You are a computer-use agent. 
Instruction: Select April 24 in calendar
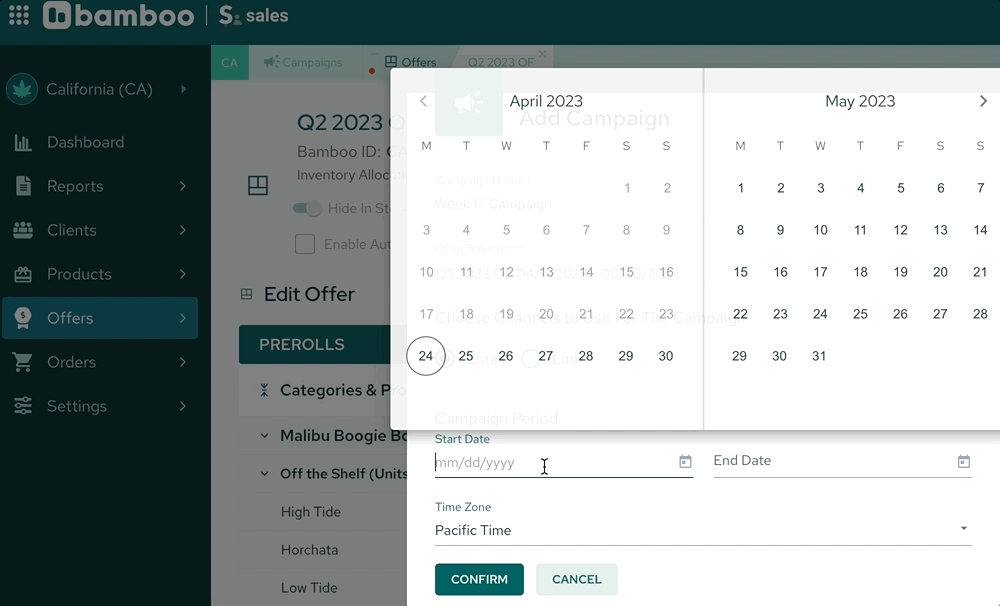pos(425,356)
